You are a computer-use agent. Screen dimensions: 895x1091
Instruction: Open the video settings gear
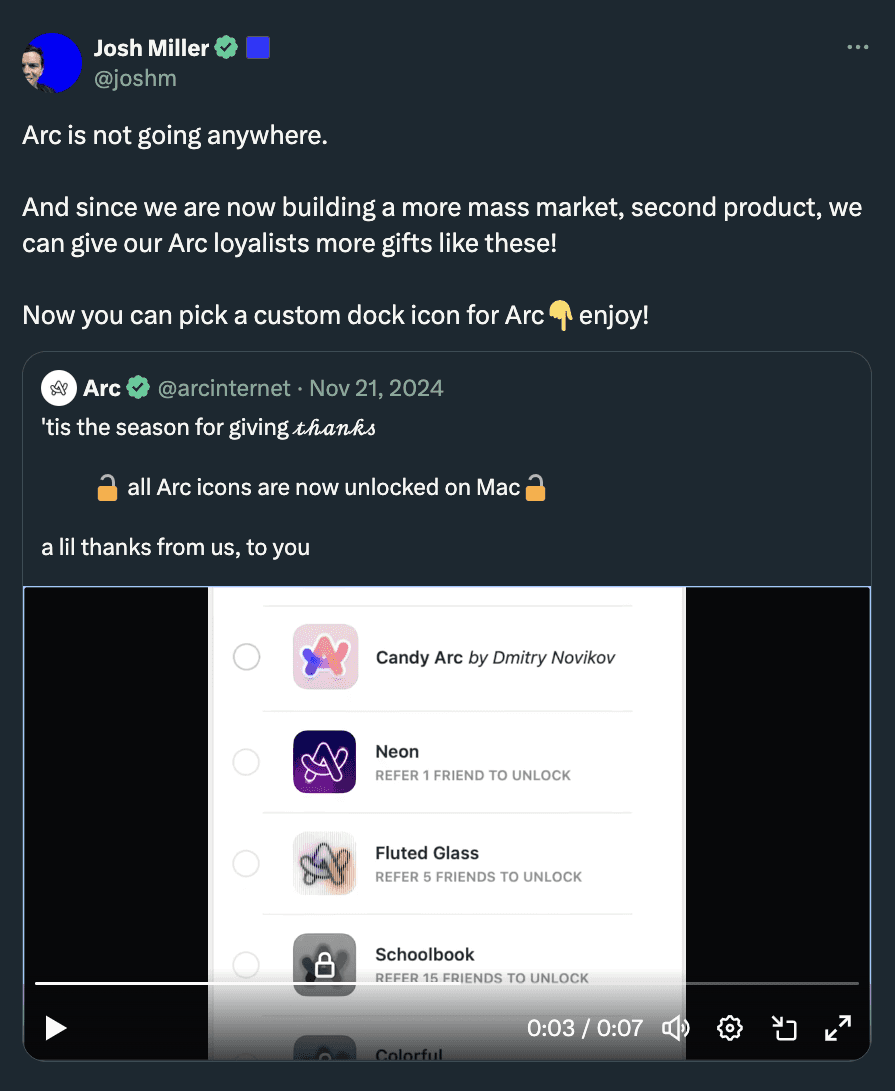click(729, 1028)
